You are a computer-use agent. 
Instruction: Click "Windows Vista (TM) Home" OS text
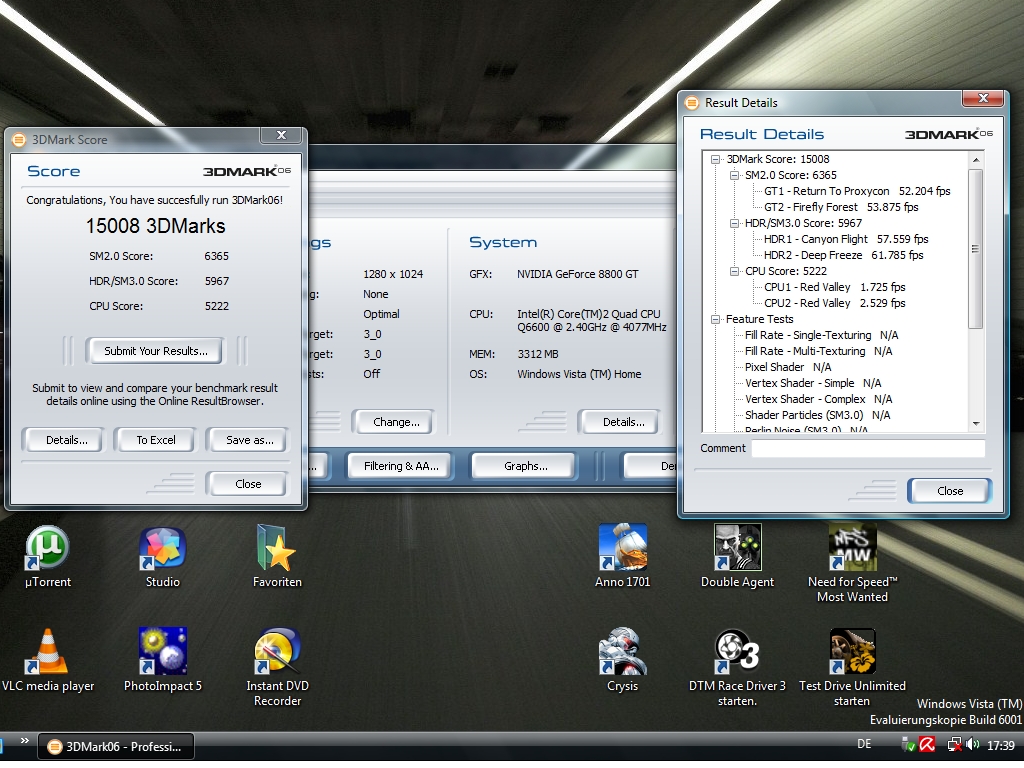[579, 374]
